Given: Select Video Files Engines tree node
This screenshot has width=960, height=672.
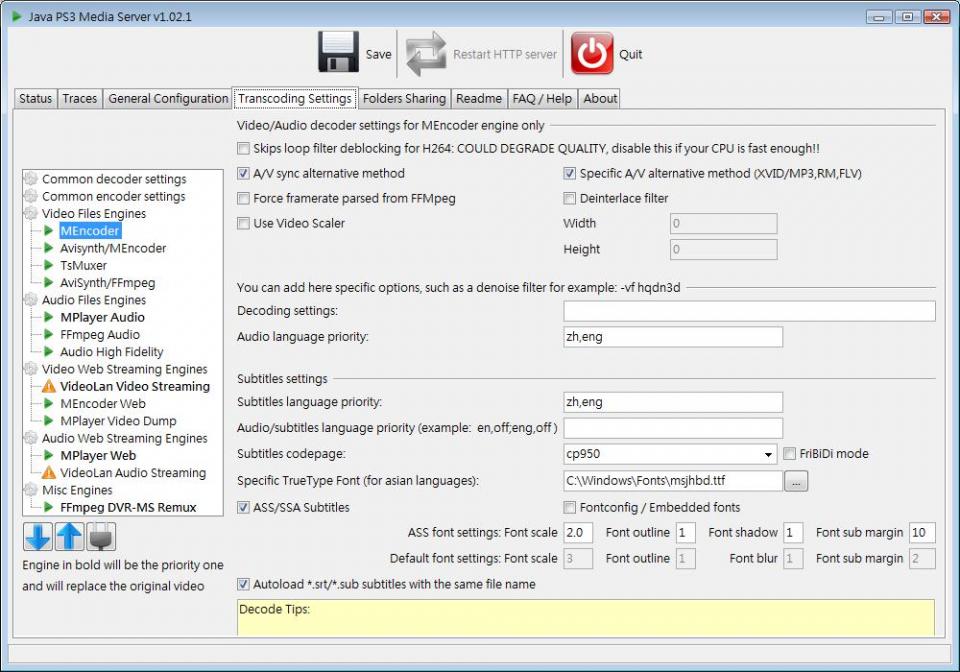Looking at the screenshot, I should pos(94,214).
